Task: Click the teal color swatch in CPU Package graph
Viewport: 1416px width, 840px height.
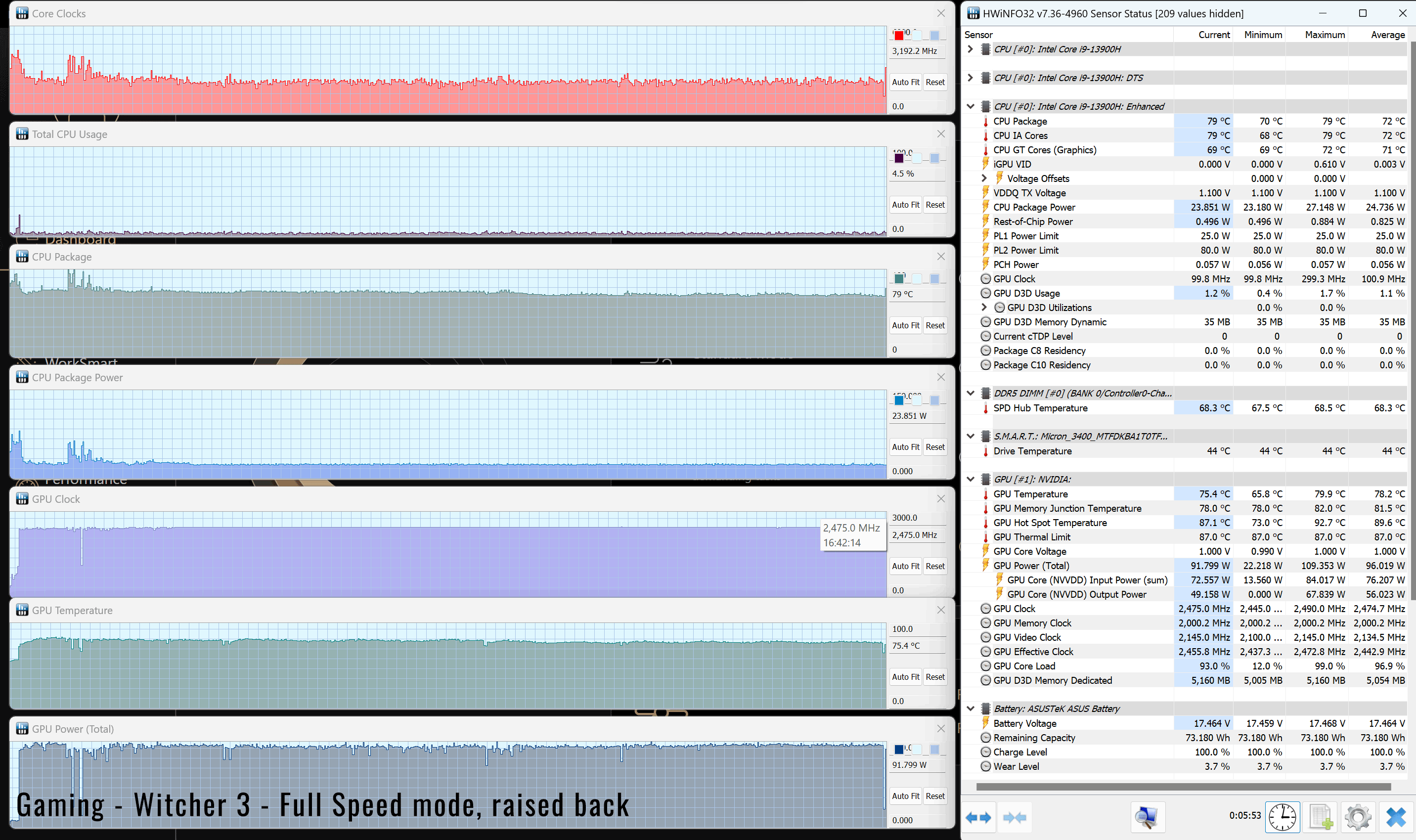Action: 899,278
